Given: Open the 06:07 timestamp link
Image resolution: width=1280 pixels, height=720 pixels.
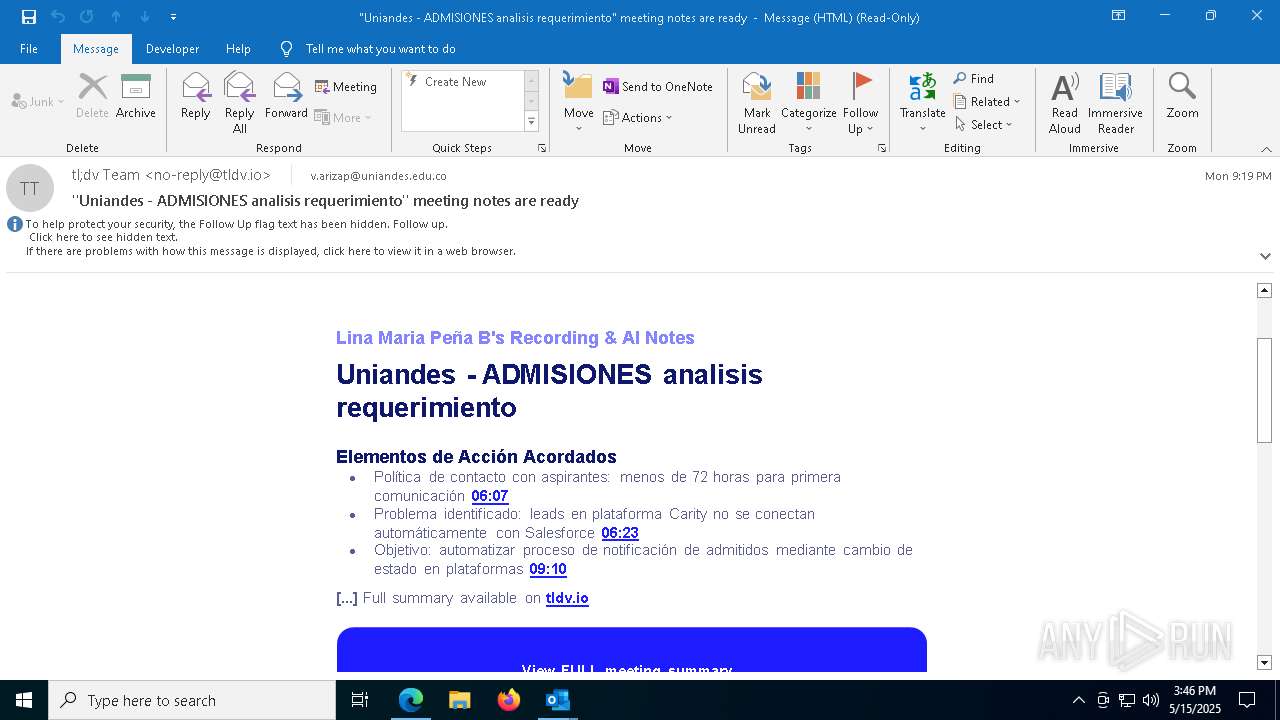Looking at the screenshot, I should [x=490, y=496].
